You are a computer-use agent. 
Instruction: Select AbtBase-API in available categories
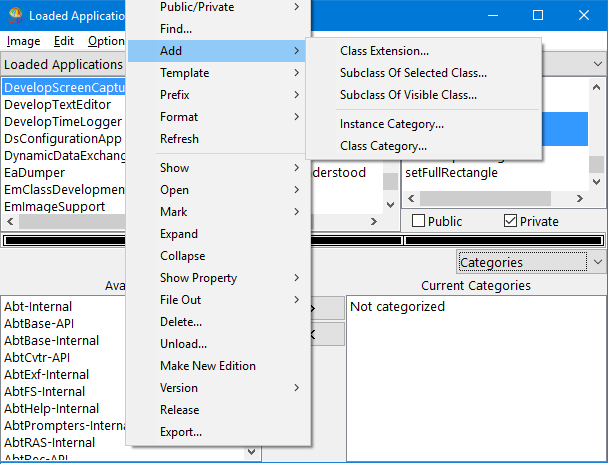(x=38, y=324)
